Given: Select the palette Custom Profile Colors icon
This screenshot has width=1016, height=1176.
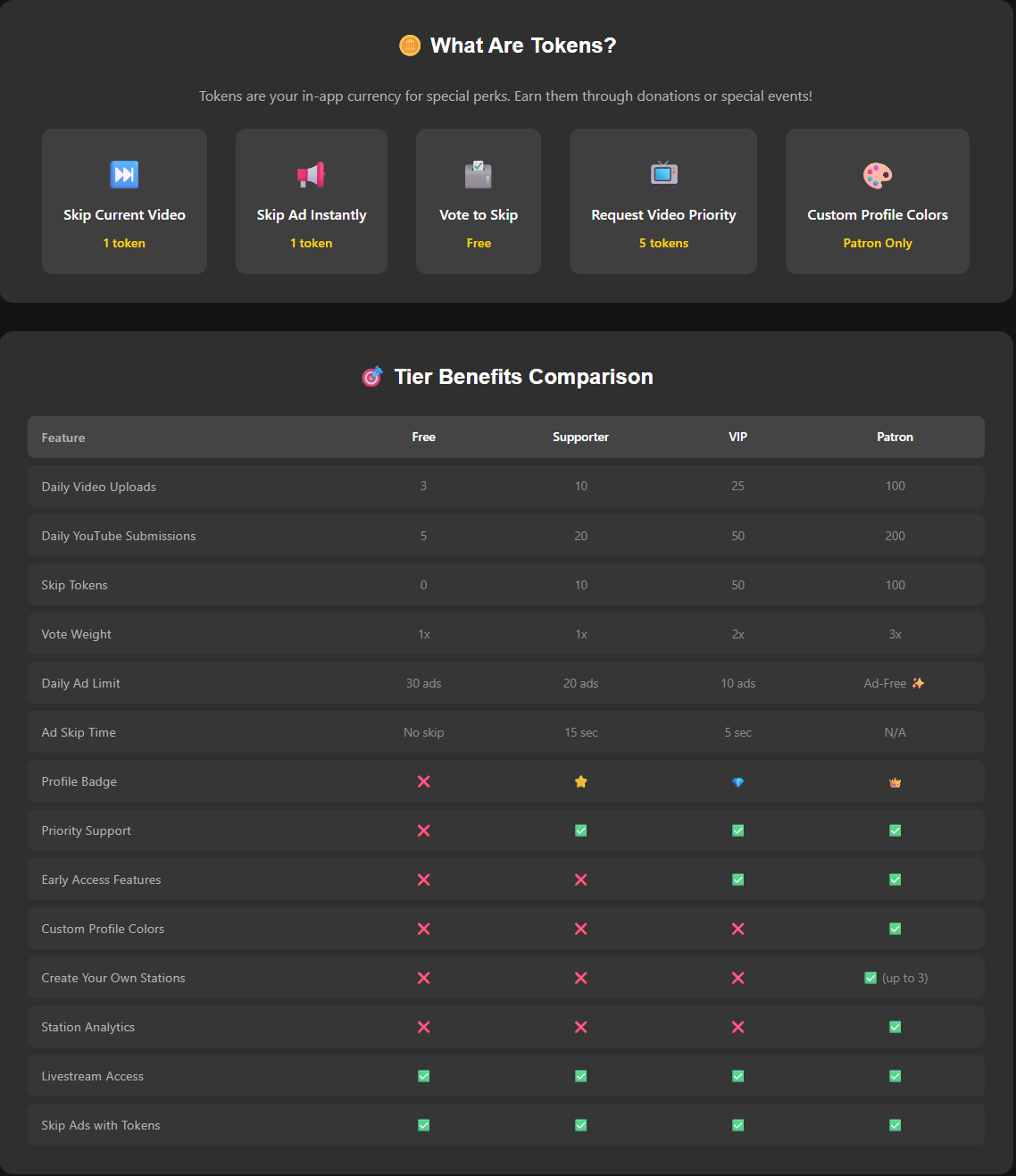Looking at the screenshot, I should (x=877, y=174).
